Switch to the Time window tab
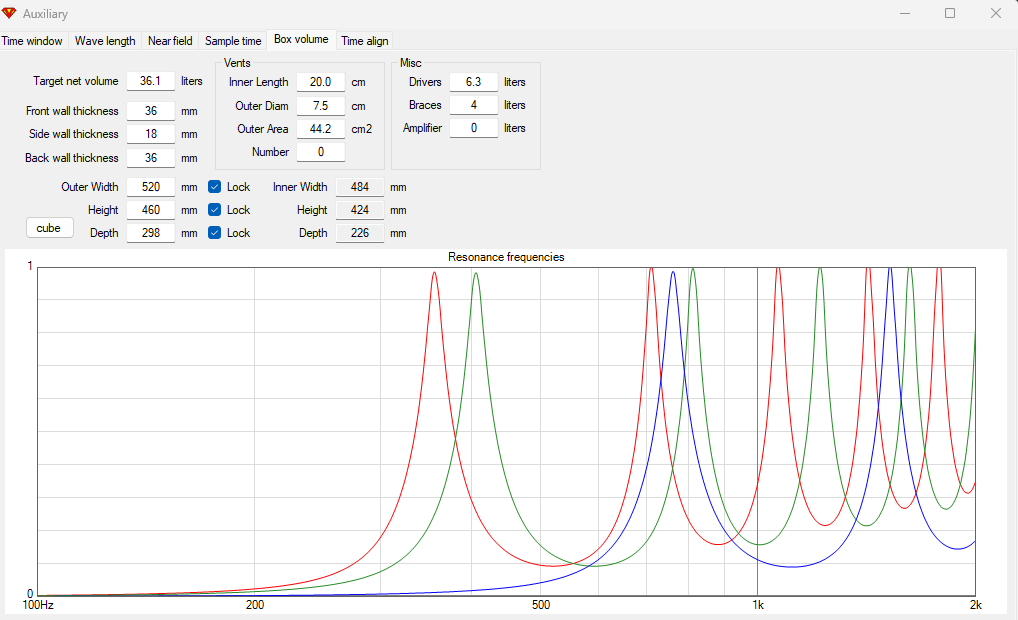The height and width of the screenshot is (620, 1018). 32,41
